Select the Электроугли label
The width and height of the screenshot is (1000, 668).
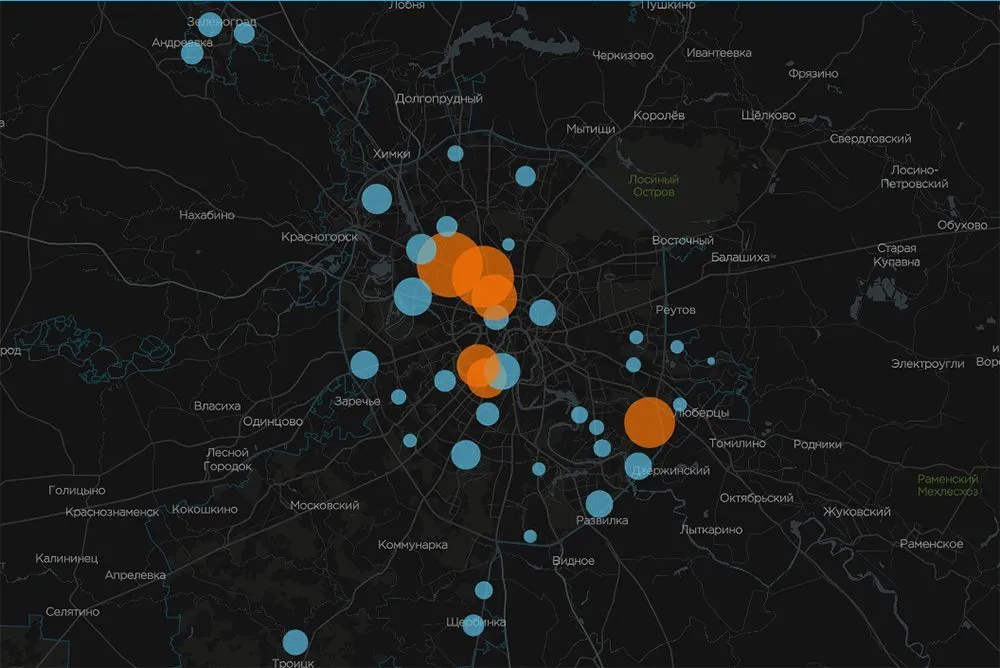[x=927, y=364]
